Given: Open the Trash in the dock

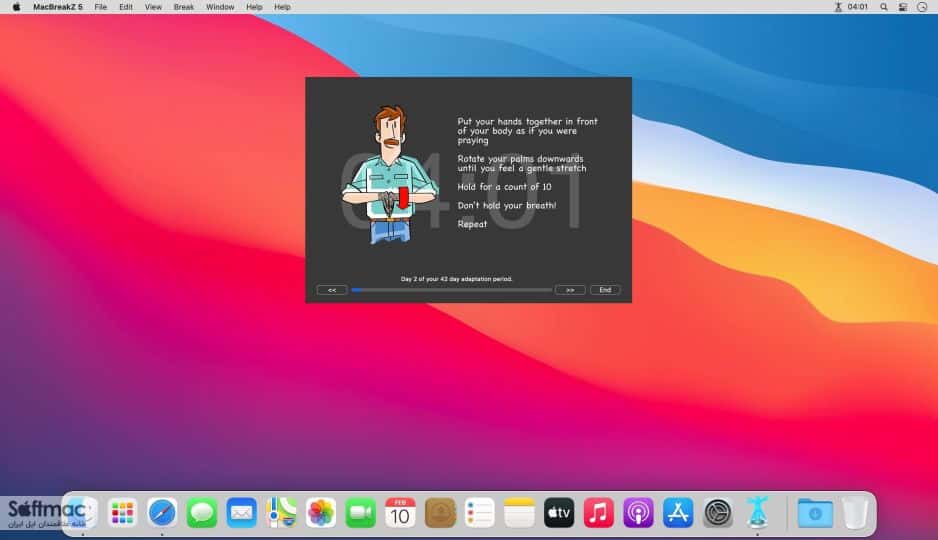Looking at the screenshot, I should pos(855,513).
